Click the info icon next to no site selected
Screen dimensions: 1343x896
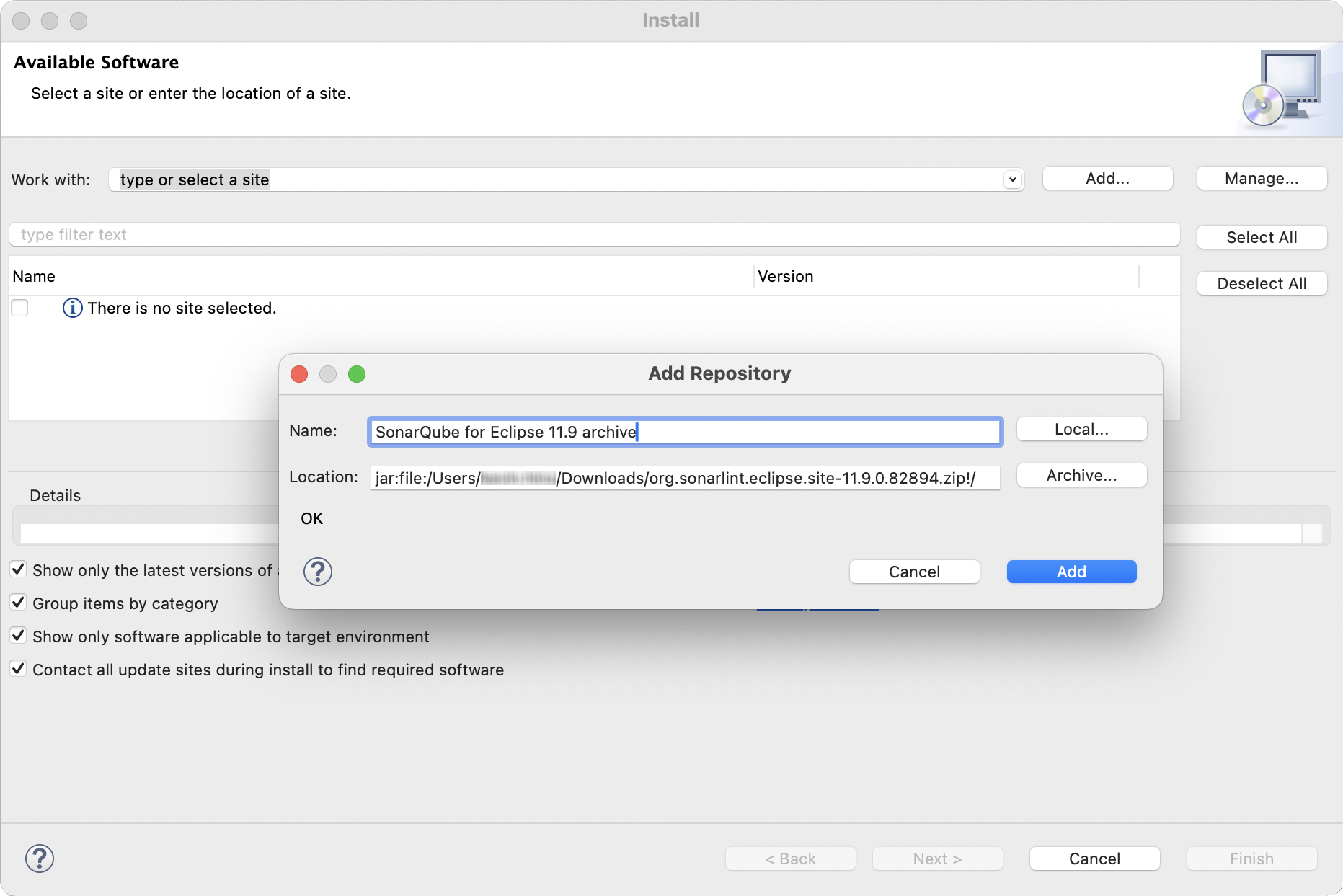point(72,308)
